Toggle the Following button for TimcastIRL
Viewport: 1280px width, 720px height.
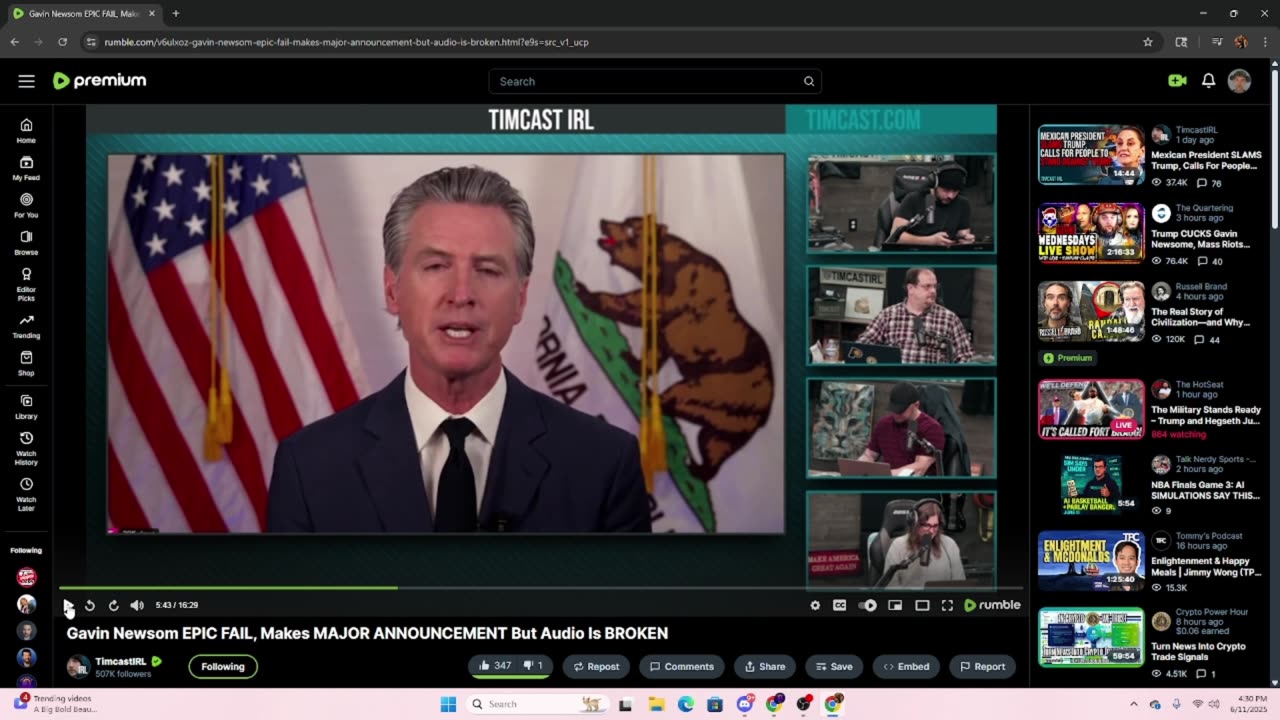pyautogui.click(x=223, y=667)
